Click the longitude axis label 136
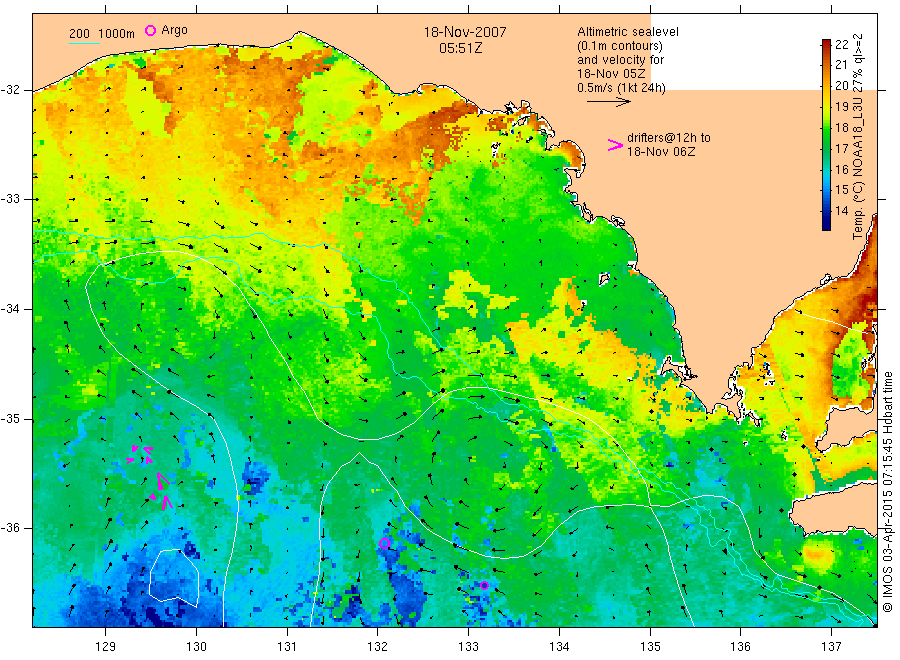This screenshot has width=900, height=660. tap(740, 647)
